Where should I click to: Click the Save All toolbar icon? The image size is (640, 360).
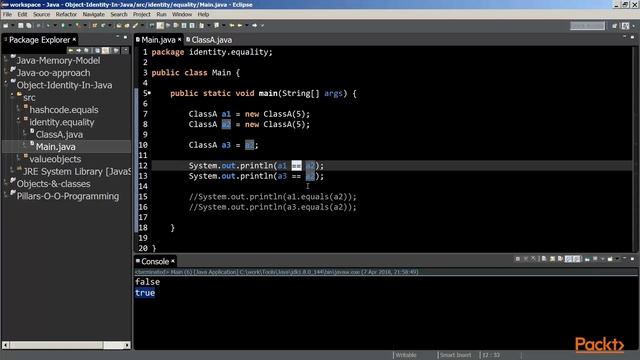[x=29, y=25]
